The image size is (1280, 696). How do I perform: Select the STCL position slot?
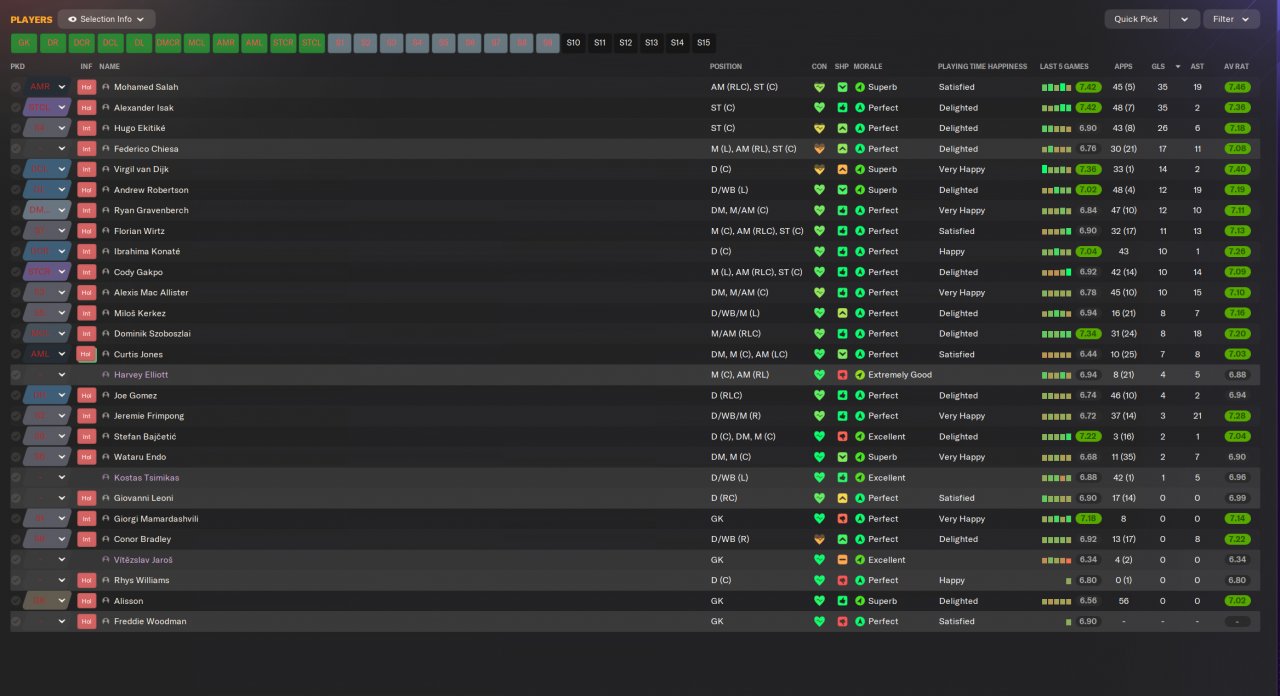click(312, 43)
